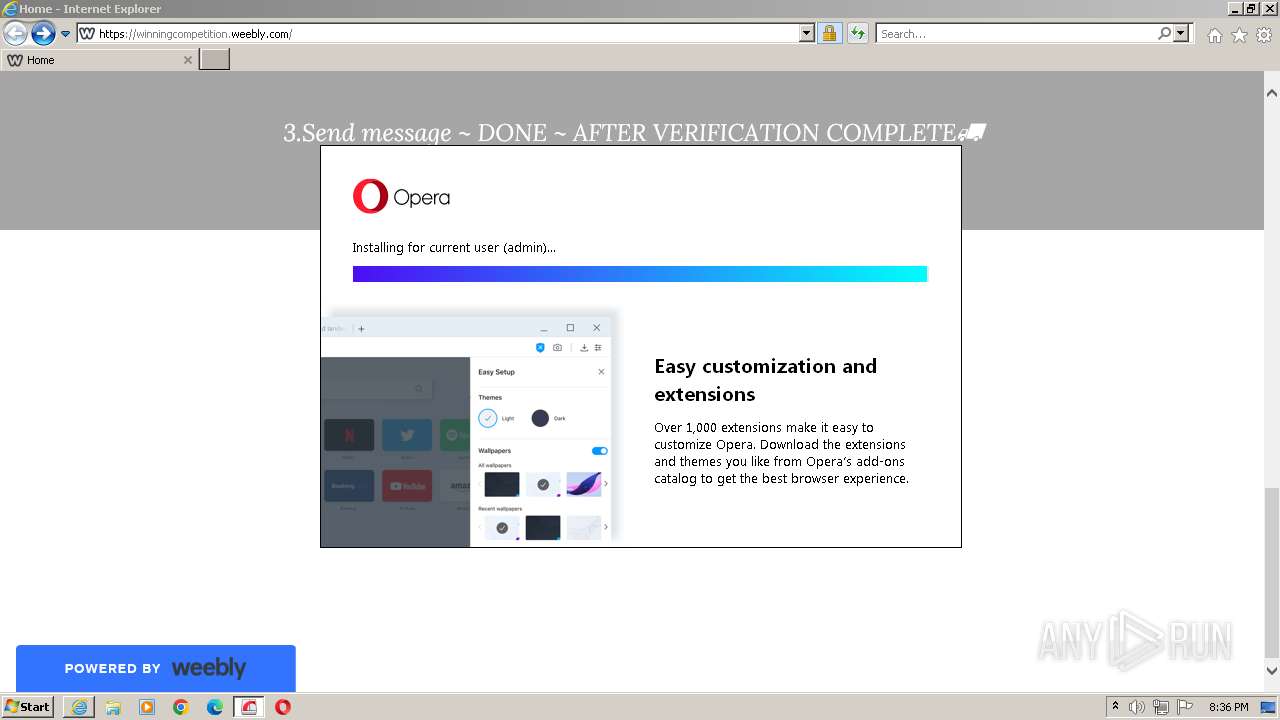Open the Opera installer taskbar item
Screen dimensions: 1280x720
click(249, 707)
